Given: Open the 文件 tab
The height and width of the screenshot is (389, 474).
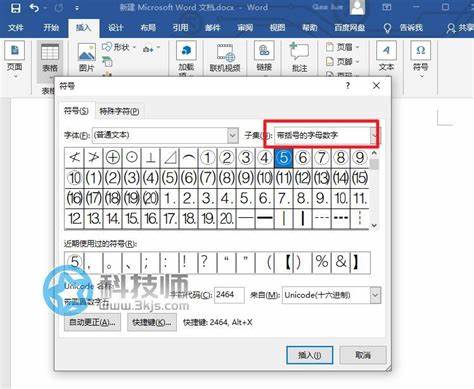Looking at the screenshot, I should pyautogui.click(x=16, y=28).
